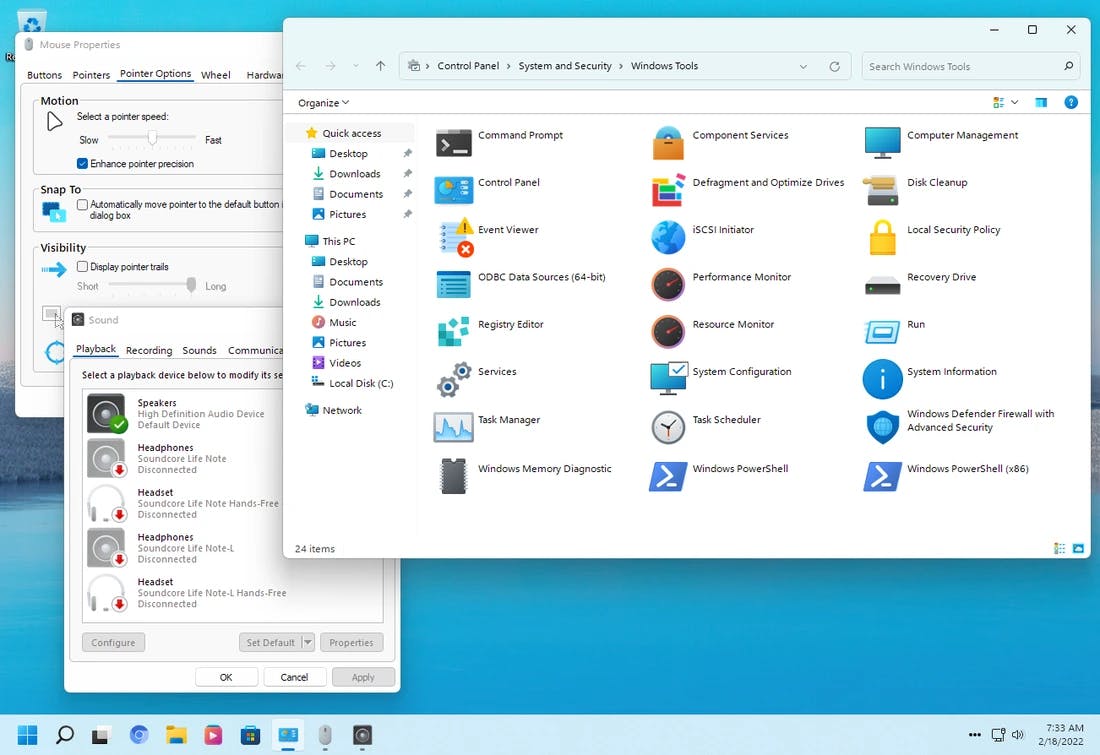Switch to the Pointers tab in Mouse Properties

[91, 75]
